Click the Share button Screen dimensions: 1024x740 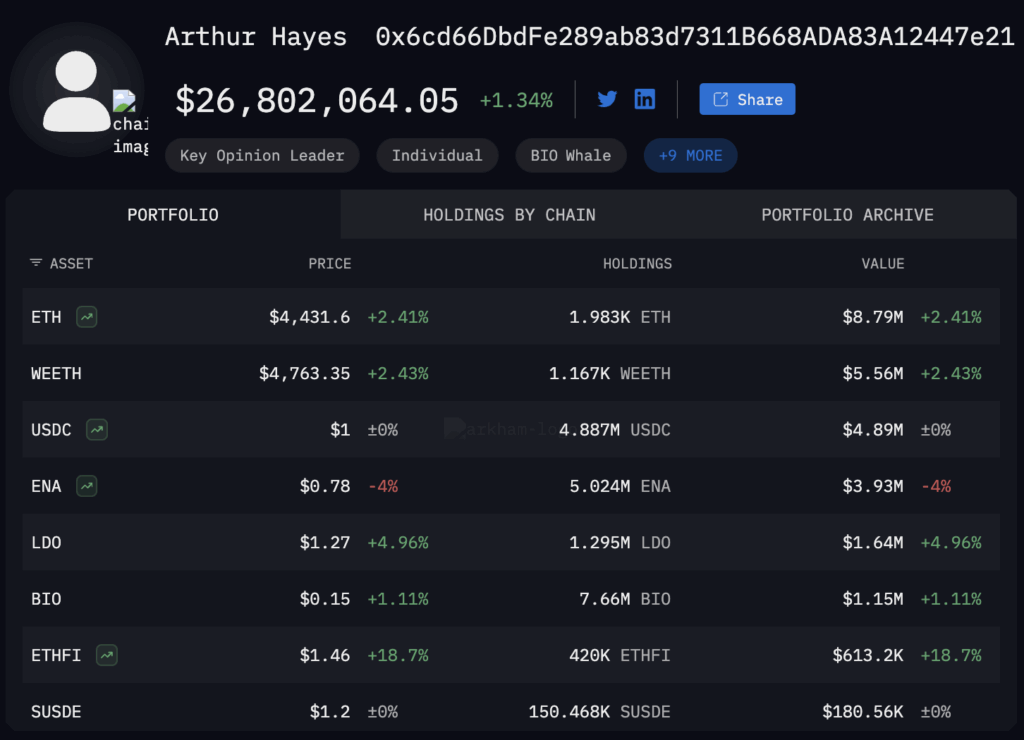coord(747,99)
